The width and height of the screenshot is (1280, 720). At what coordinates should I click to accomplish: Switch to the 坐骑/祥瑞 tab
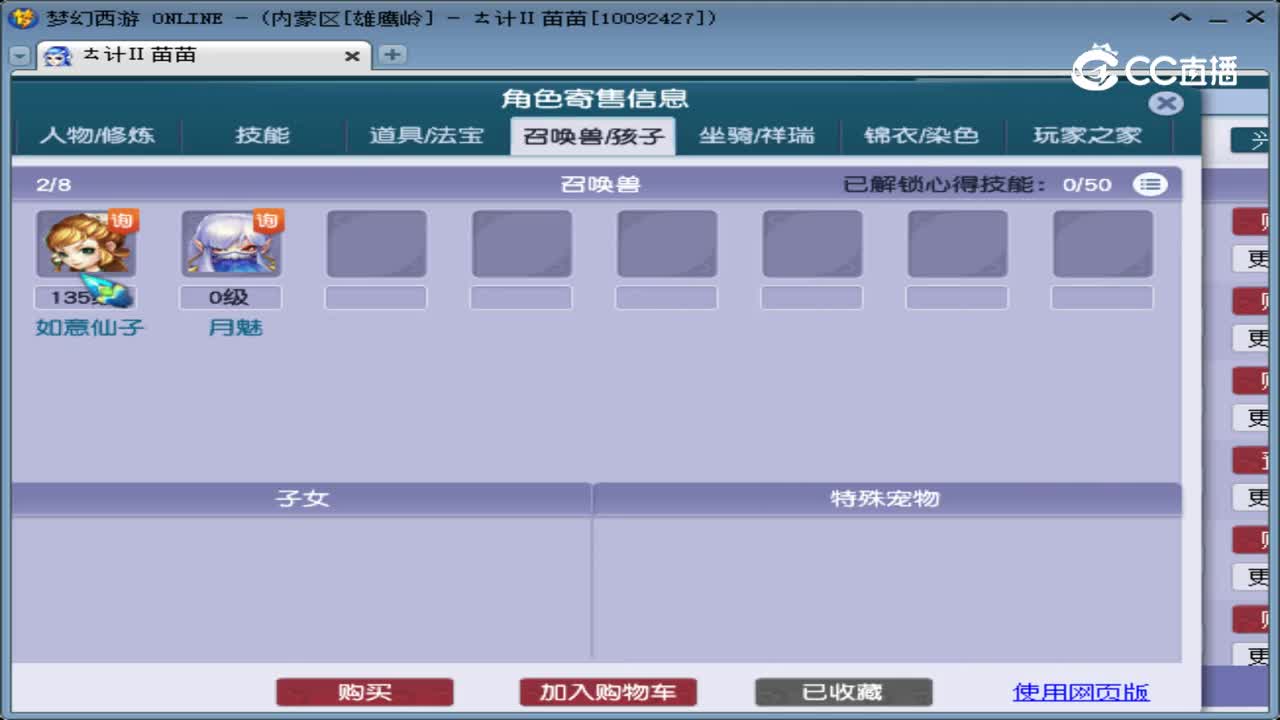(757, 135)
